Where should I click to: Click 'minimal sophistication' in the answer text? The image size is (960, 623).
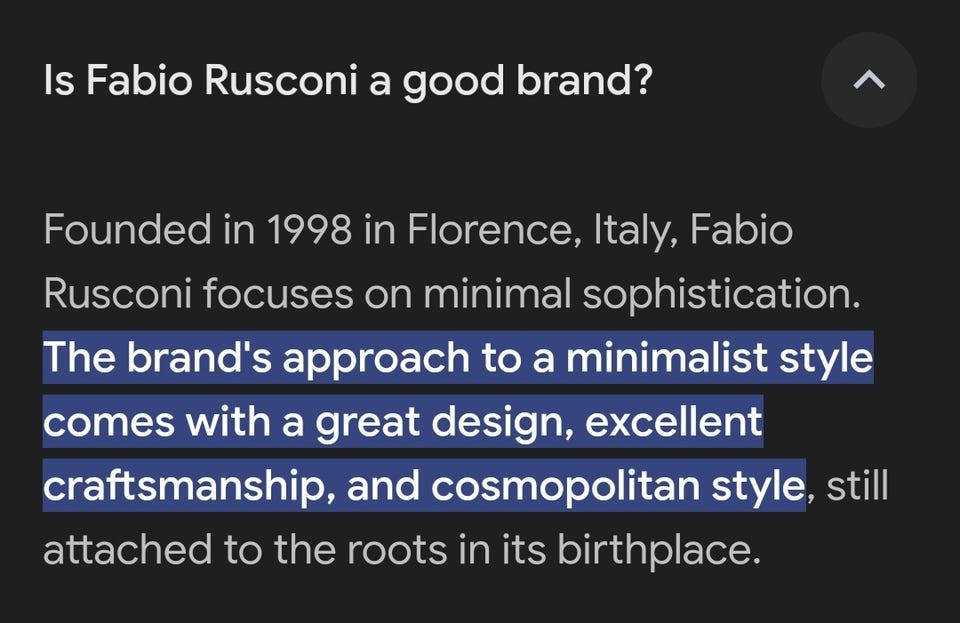pyautogui.click(x=640, y=295)
